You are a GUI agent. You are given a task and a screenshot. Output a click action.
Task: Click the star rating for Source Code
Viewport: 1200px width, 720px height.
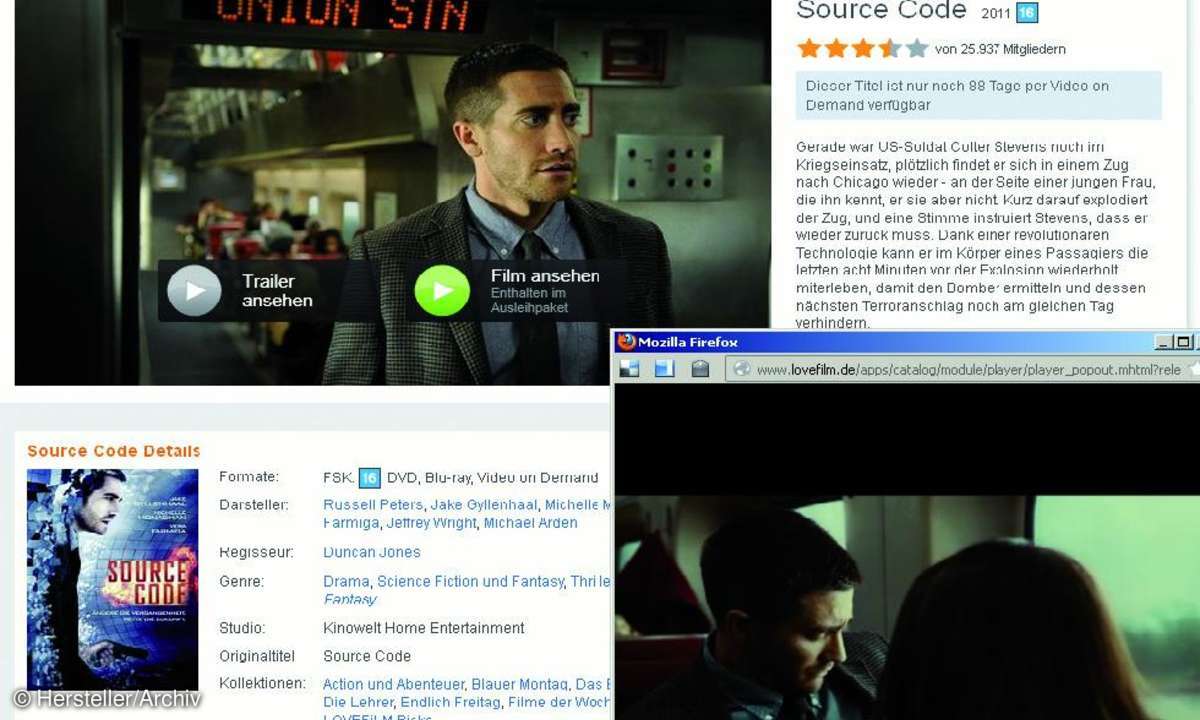click(862, 48)
